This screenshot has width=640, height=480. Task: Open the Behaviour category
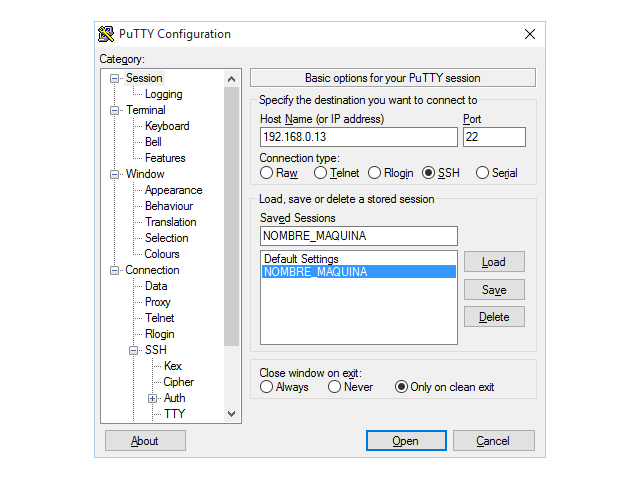click(x=169, y=206)
